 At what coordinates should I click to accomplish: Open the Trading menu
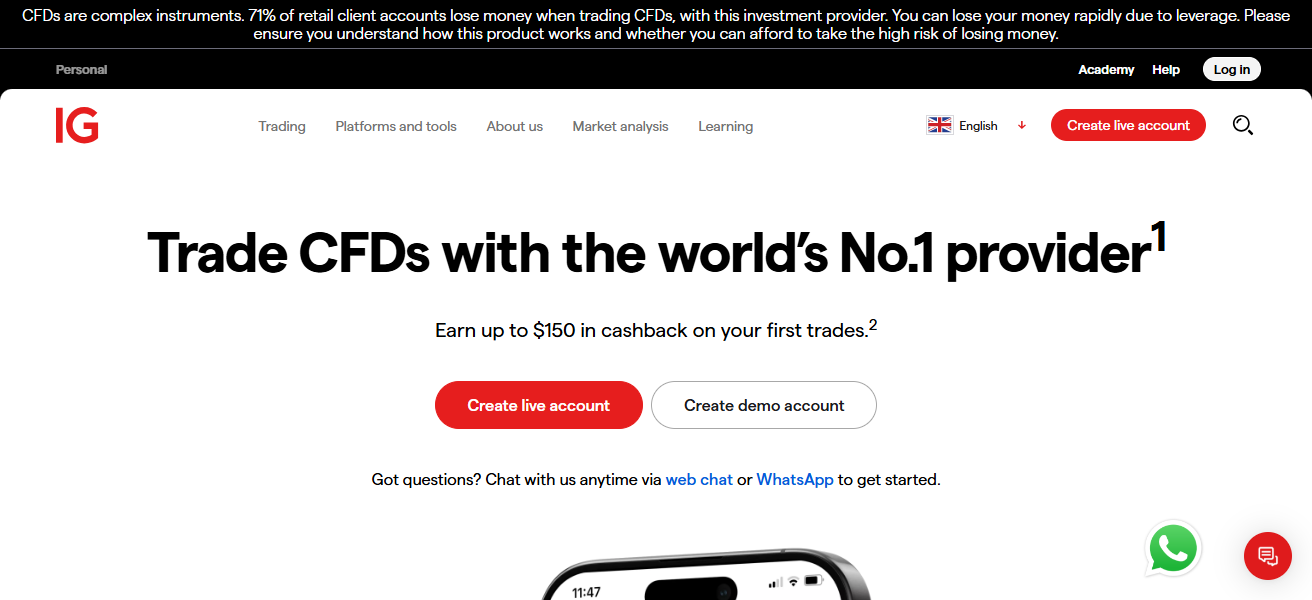tap(282, 126)
